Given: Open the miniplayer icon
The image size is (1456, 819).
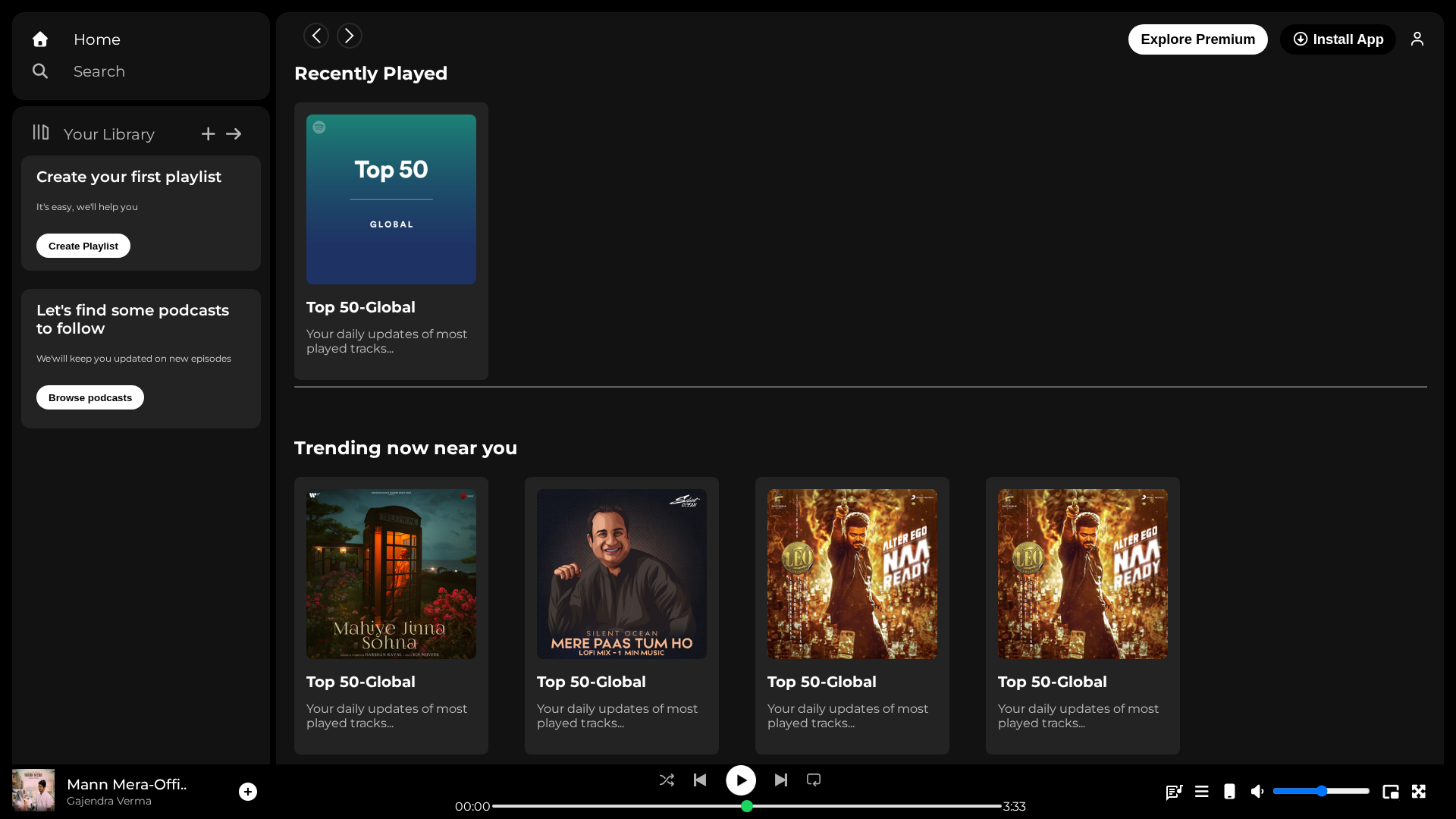Looking at the screenshot, I should [1391, 792].
